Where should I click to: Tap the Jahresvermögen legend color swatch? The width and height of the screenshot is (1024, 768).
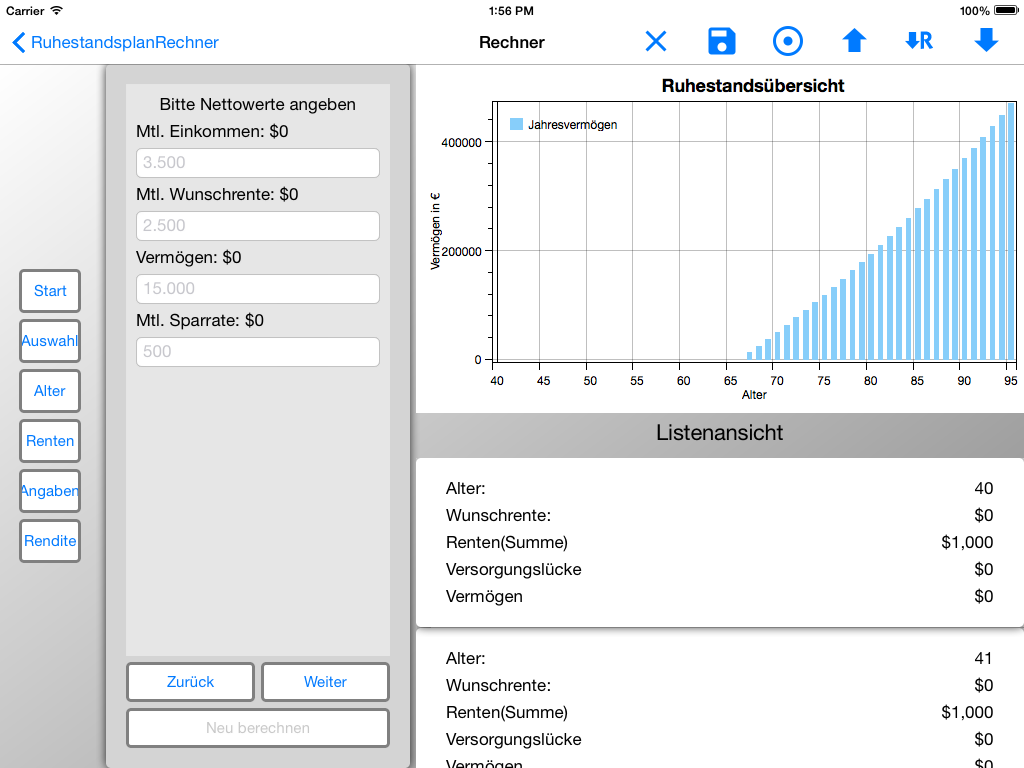click(517, 124)
